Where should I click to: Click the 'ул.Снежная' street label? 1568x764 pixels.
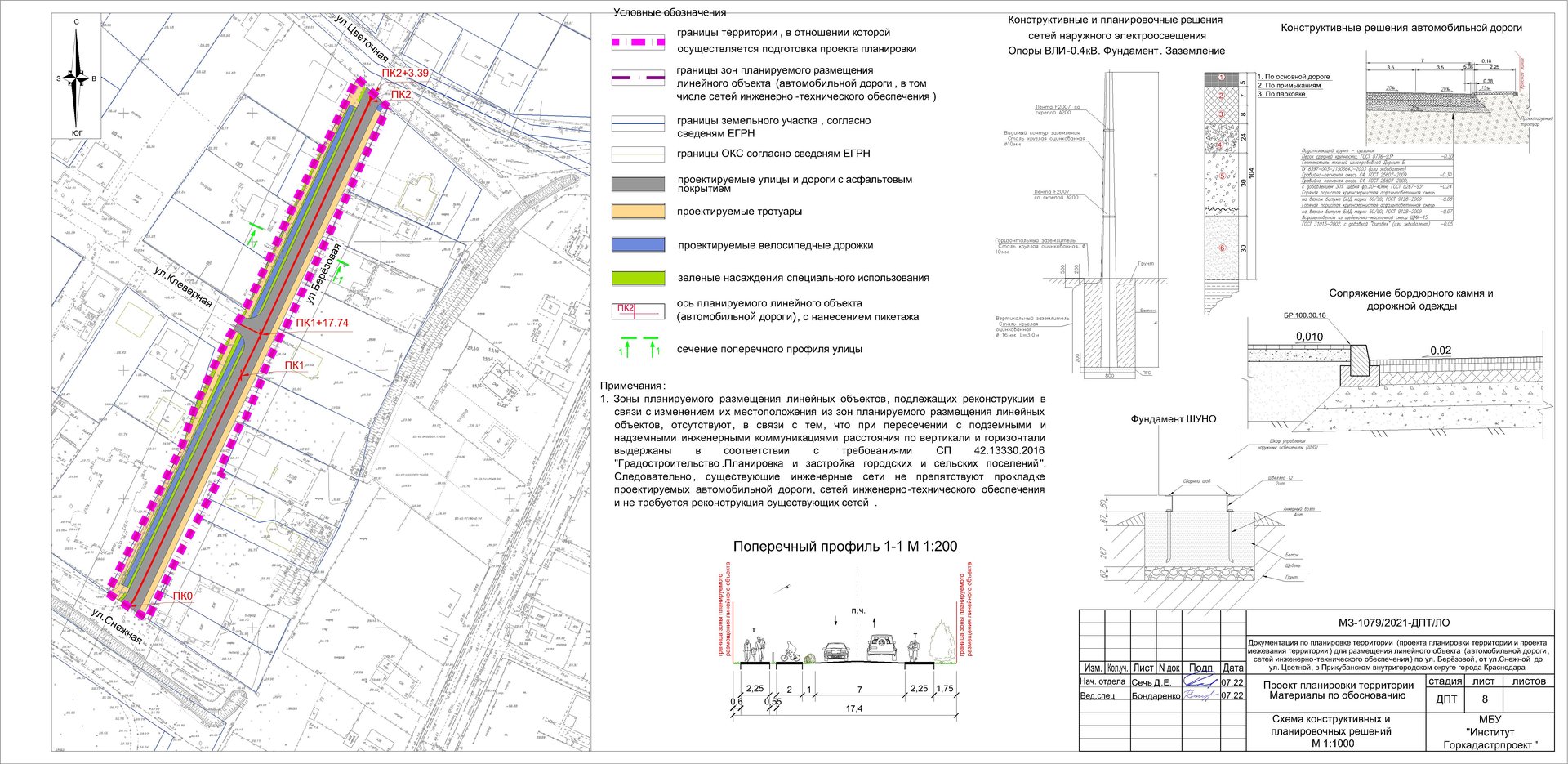(x=116, y=627)
